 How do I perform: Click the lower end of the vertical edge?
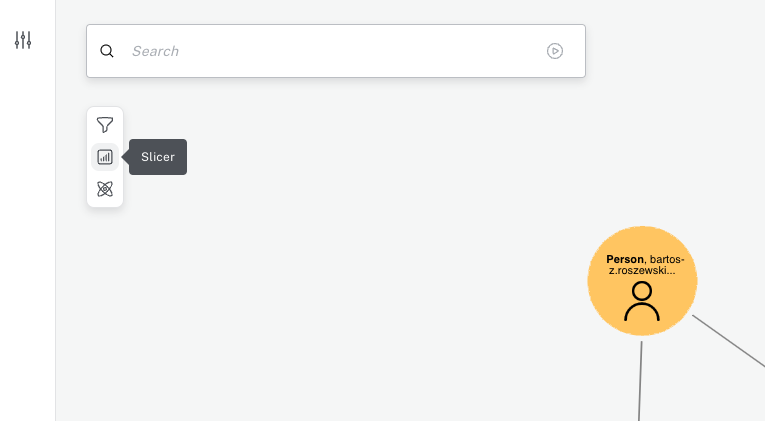(x=639, y=410)
